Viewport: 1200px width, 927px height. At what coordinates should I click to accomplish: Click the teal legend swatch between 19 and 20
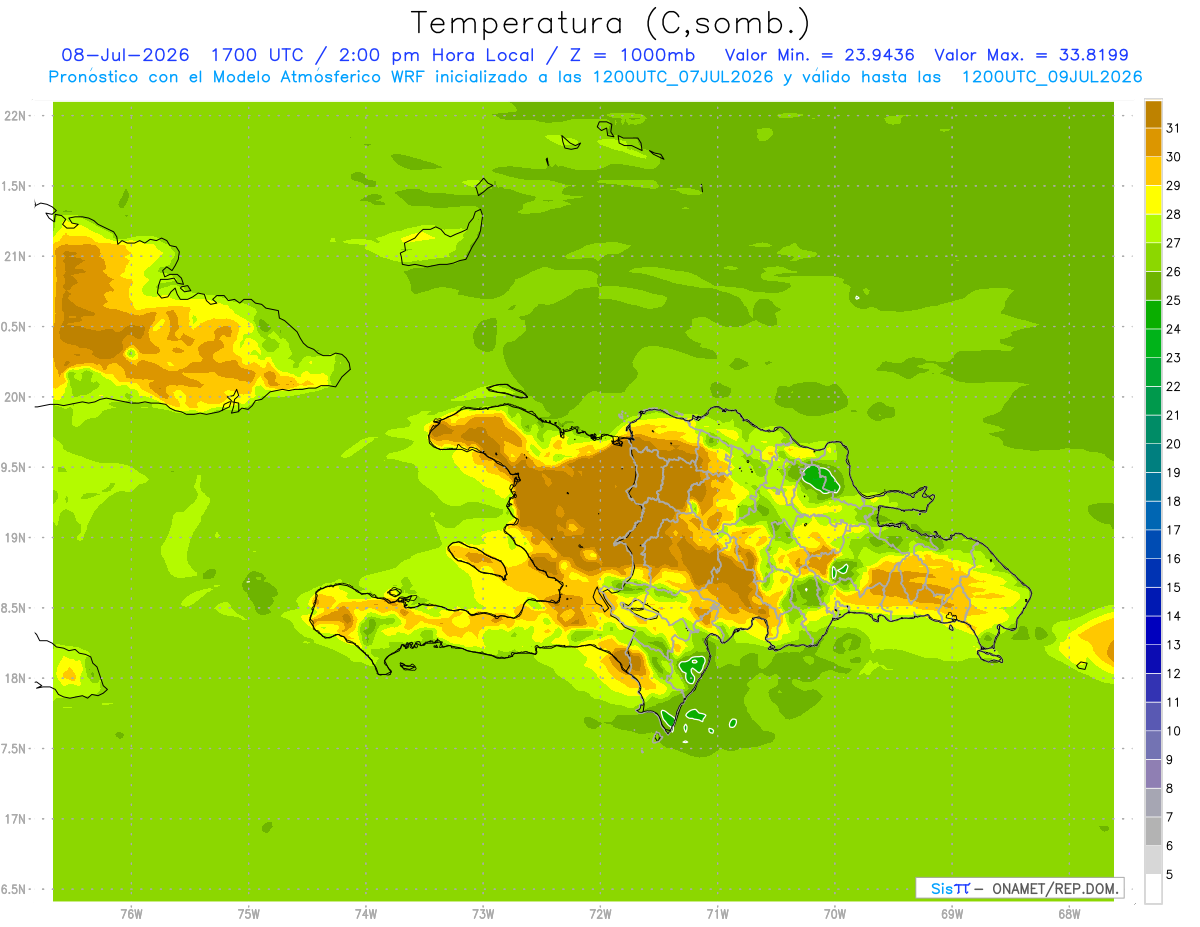coord(1153,457)
